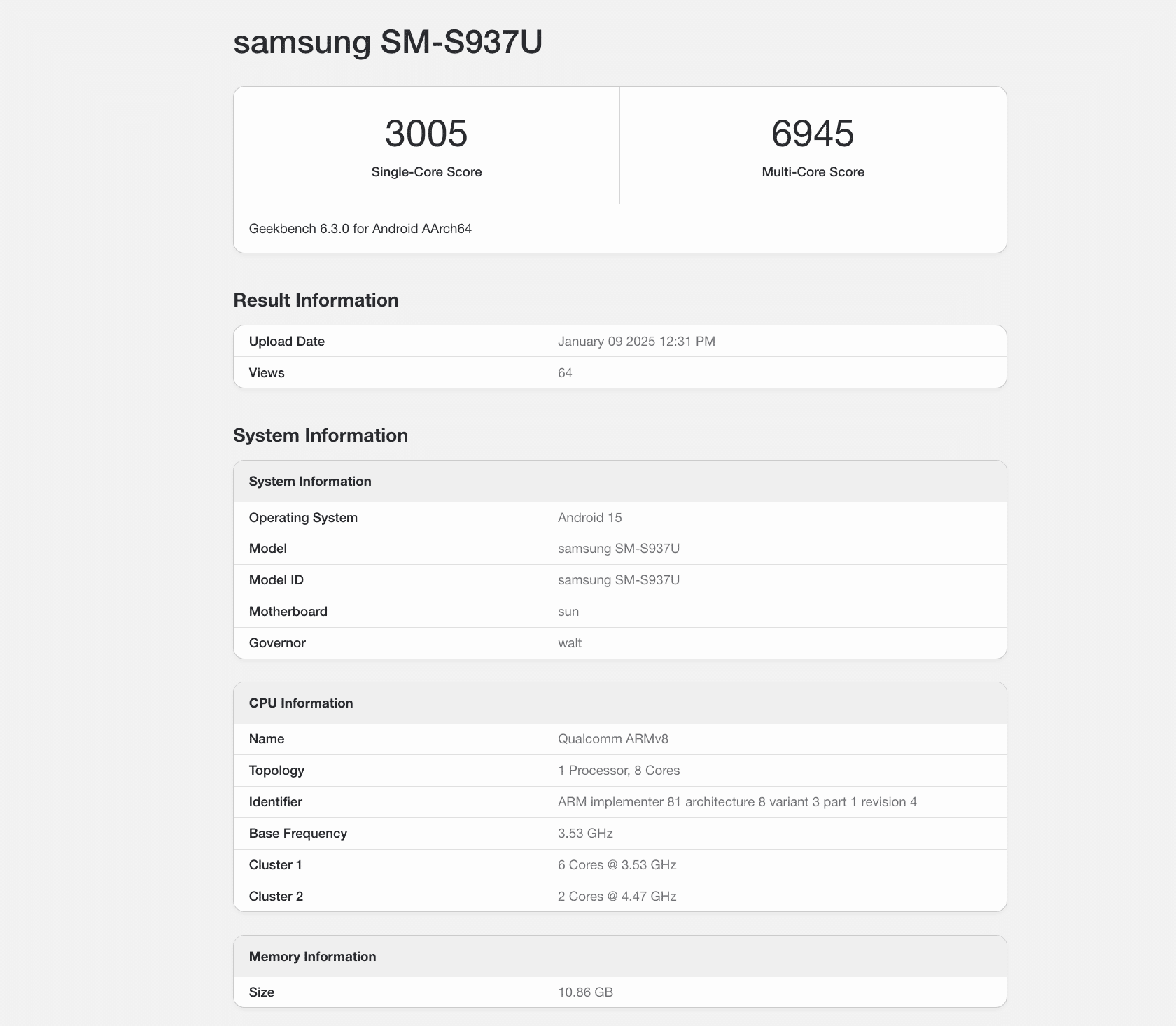Select samsung SM-S937U in the Model ID row
1176x1026 pixels.
(619, 580)
